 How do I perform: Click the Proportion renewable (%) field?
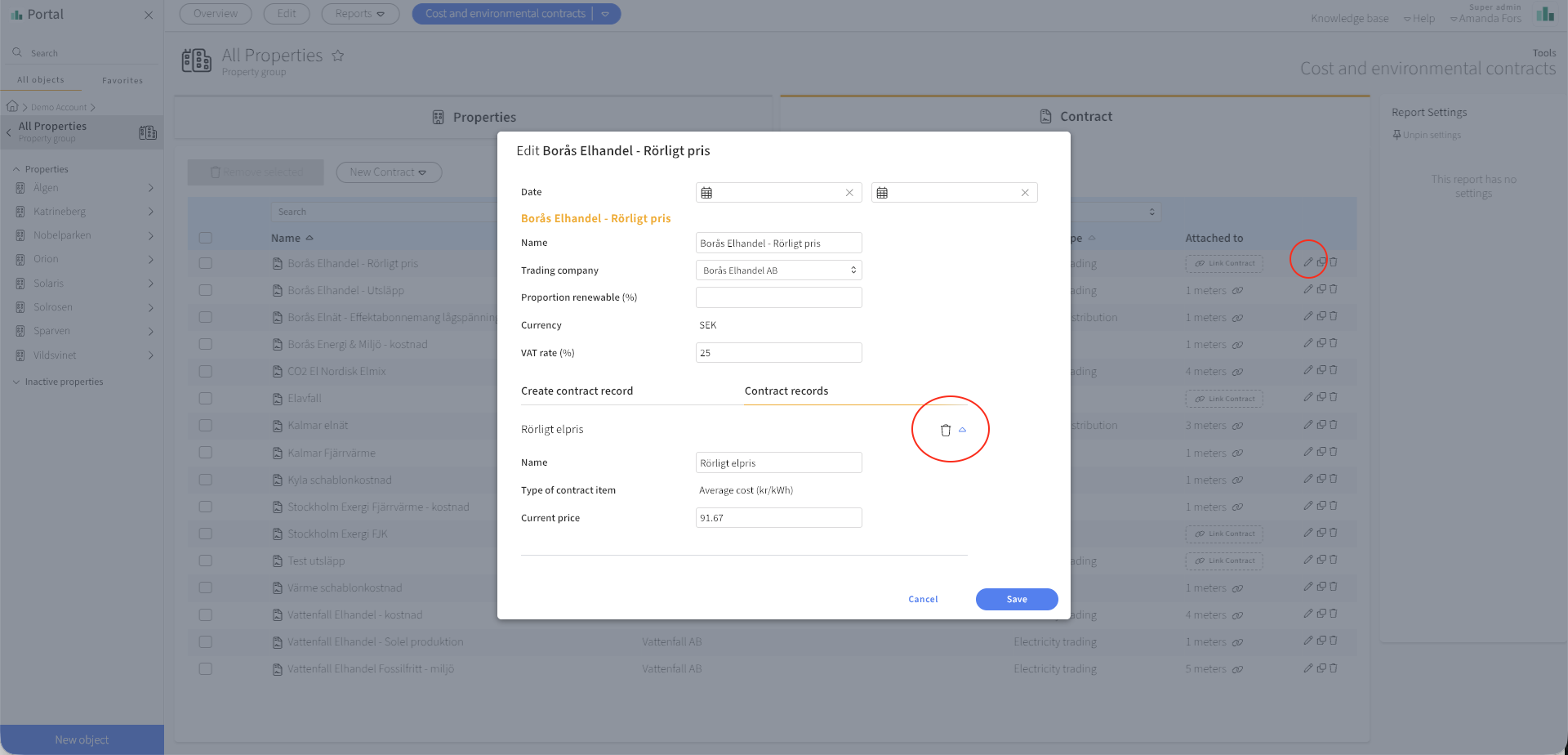tap(778, 297)
